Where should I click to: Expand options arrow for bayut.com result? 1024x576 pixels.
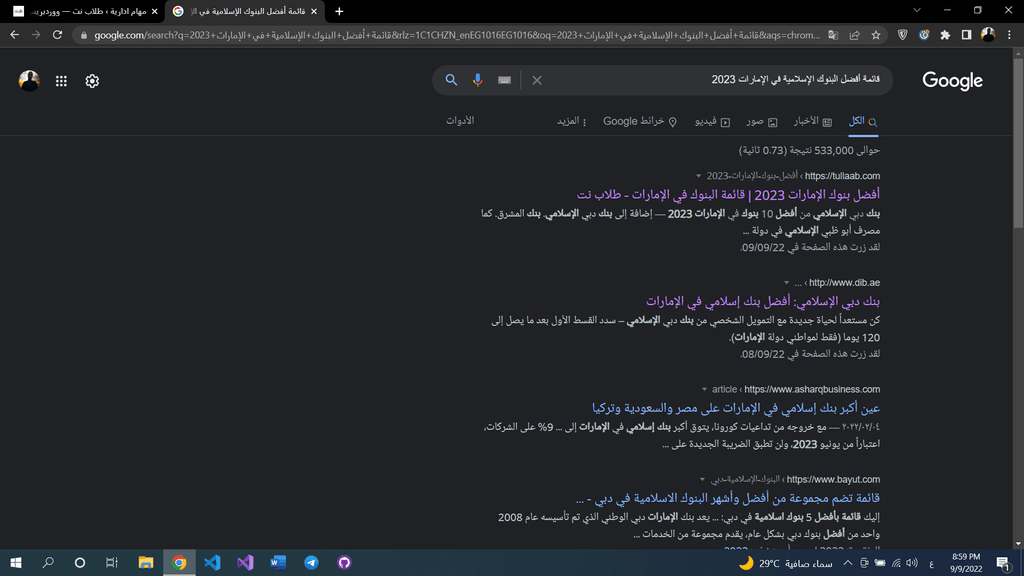[702, 479]
